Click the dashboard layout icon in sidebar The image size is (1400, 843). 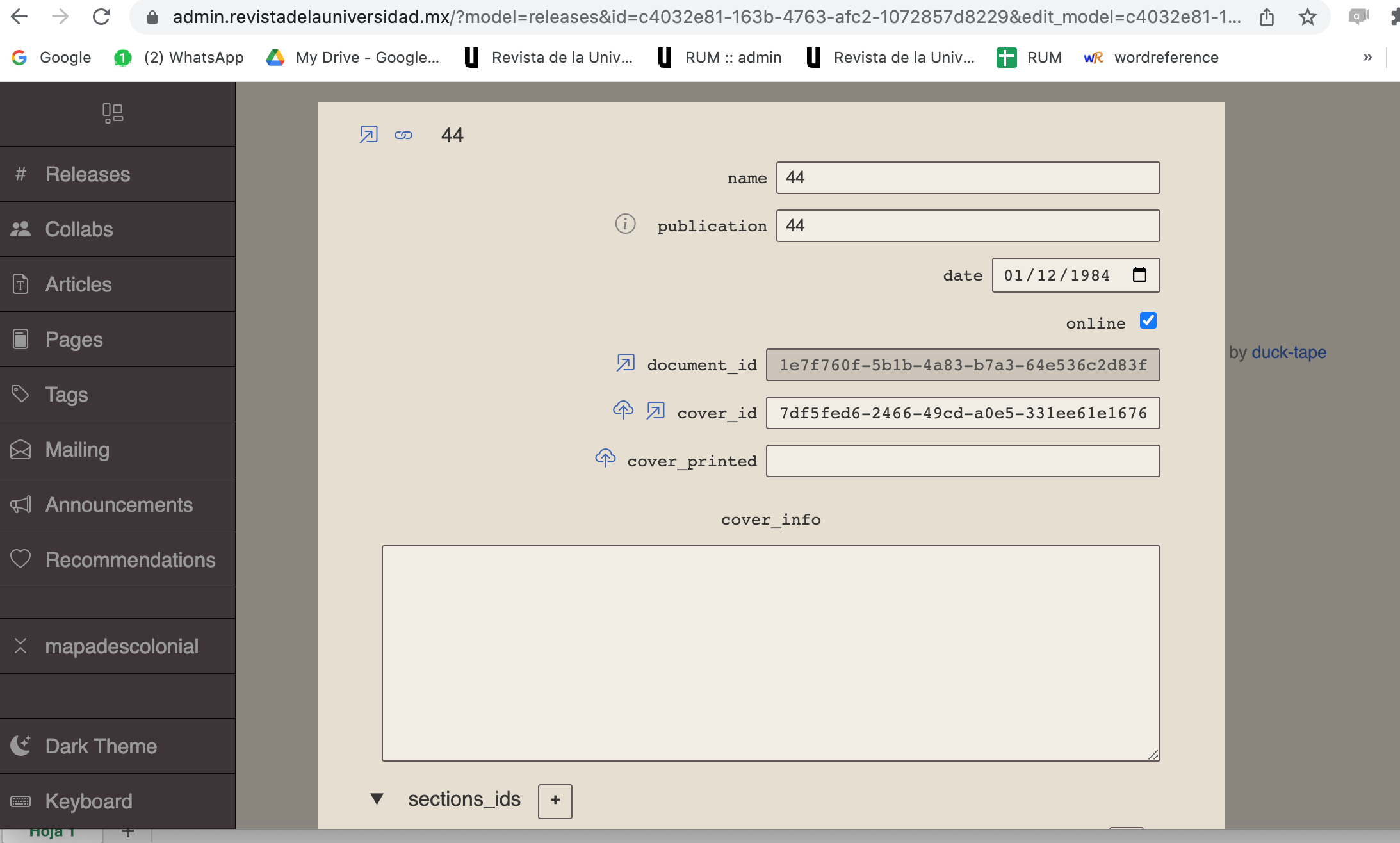pos(113,113)
